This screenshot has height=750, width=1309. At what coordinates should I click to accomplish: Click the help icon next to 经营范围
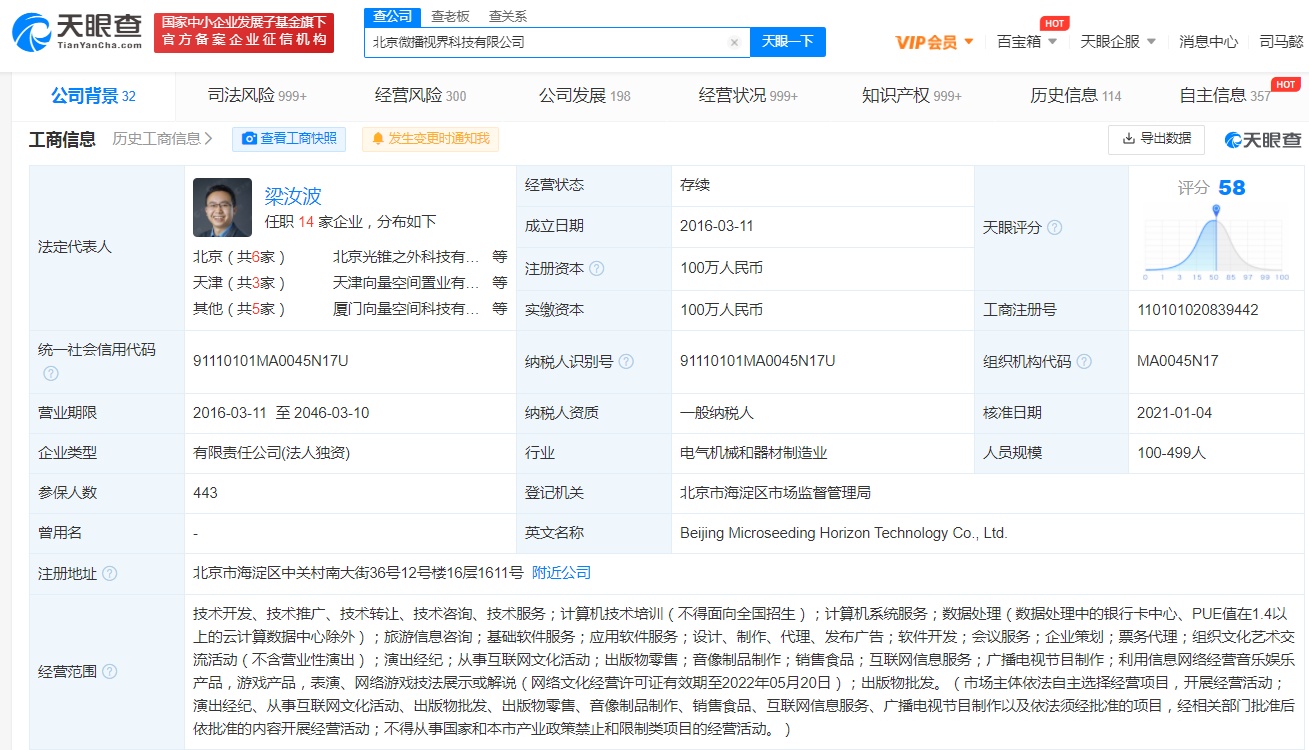110,671
